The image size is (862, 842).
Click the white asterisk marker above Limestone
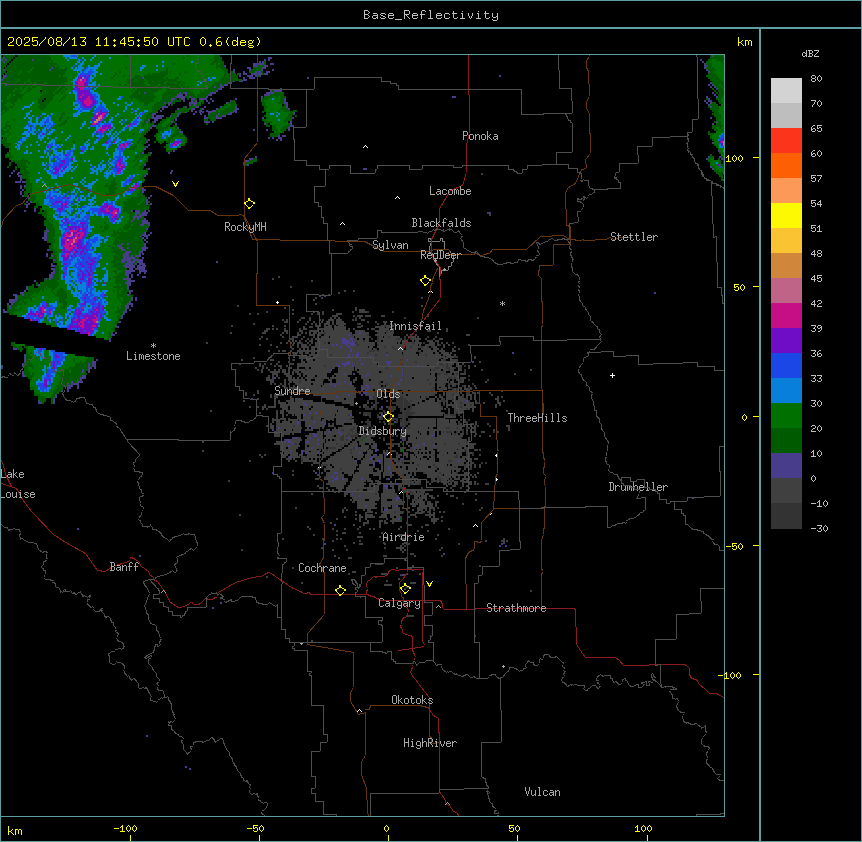point(153,346)
